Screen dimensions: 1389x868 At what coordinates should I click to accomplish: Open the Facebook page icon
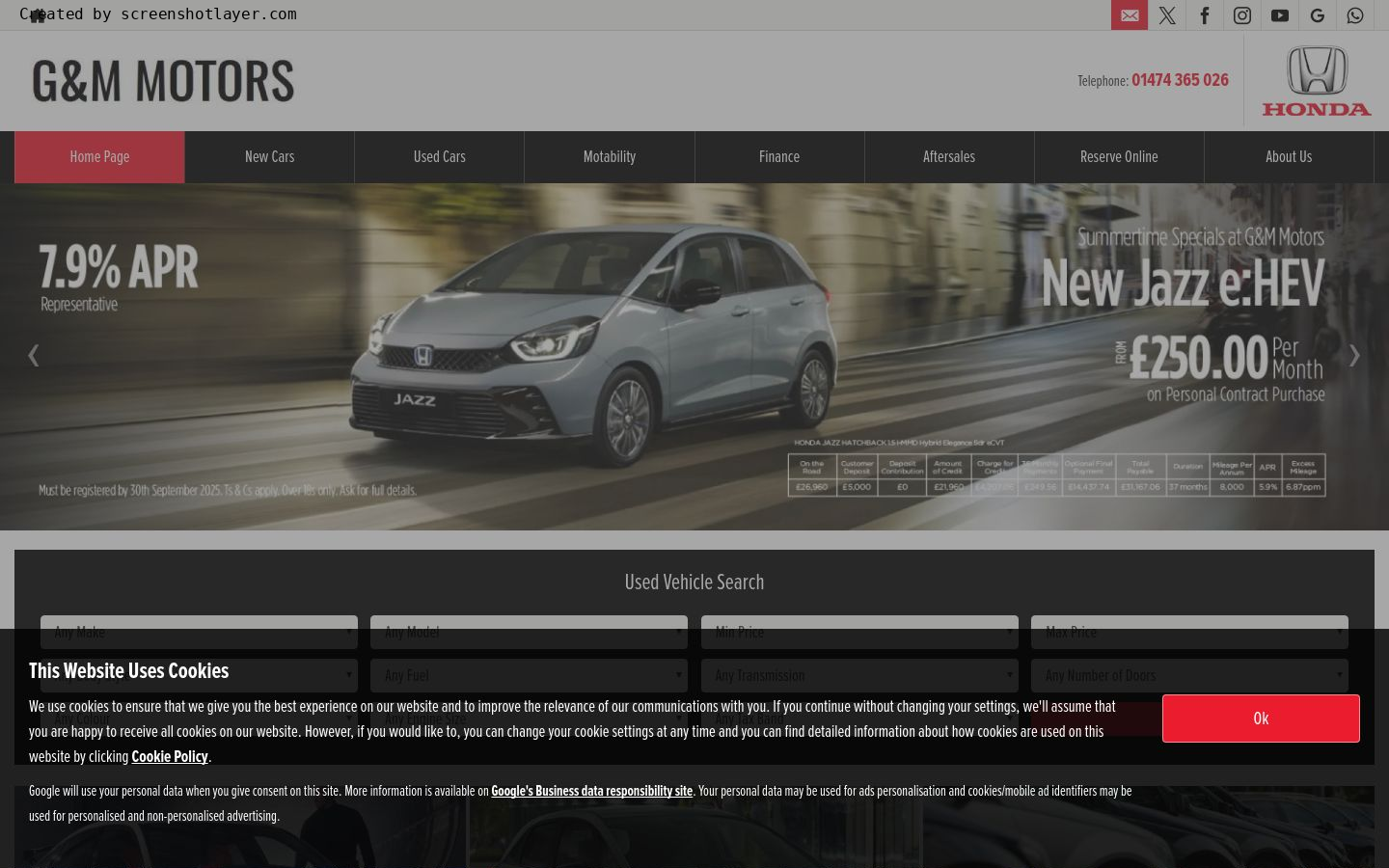[x=1205, y=15]
